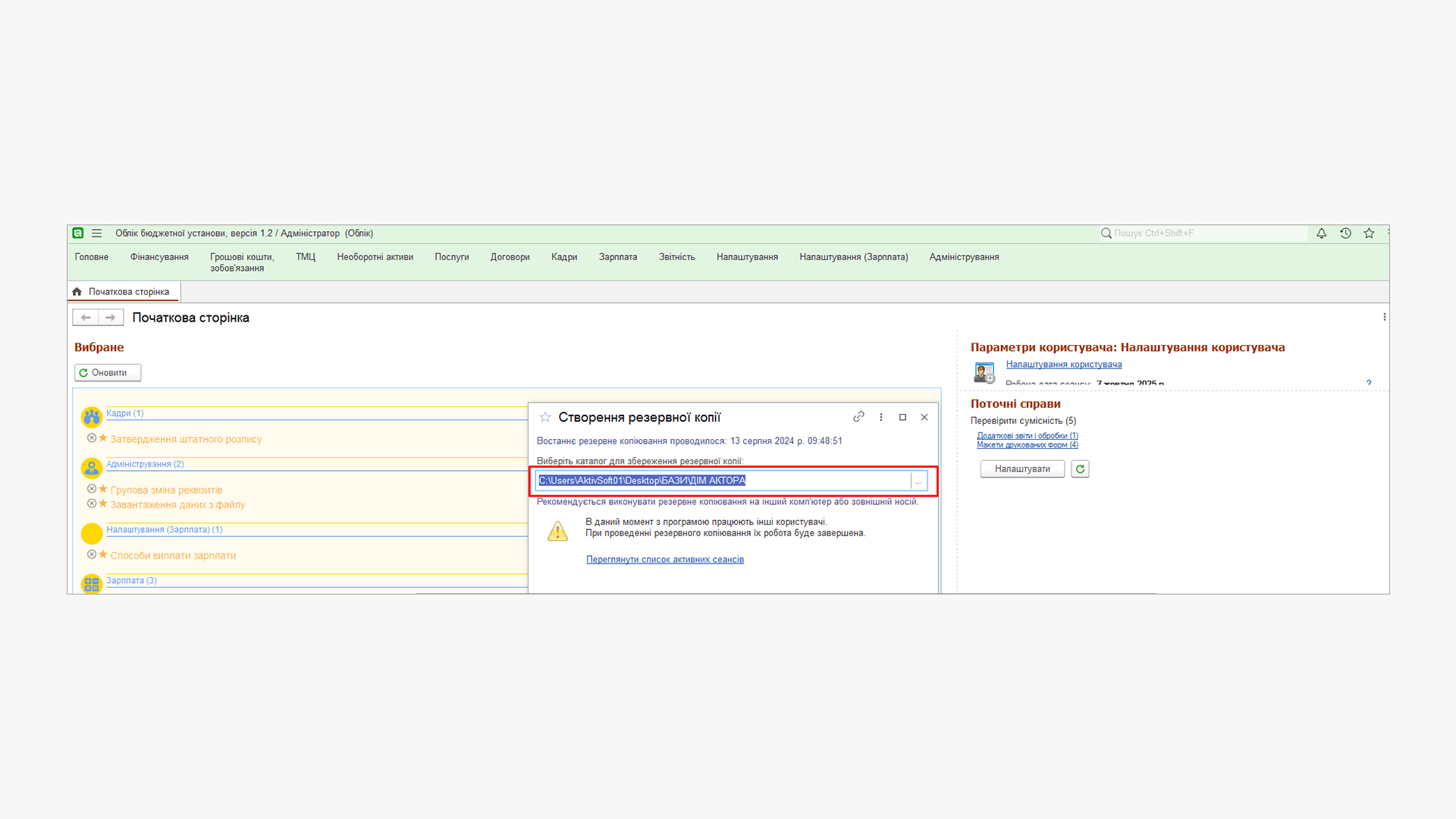Open the notifications bell icon
1456x819 pixels.
1321,234
